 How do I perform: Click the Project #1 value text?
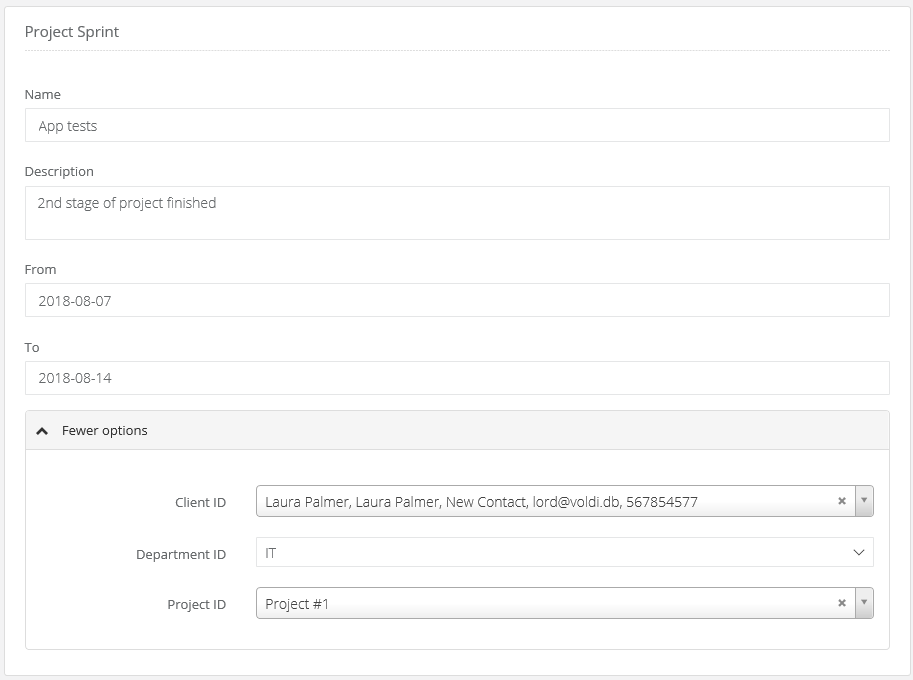pos(297,604)
